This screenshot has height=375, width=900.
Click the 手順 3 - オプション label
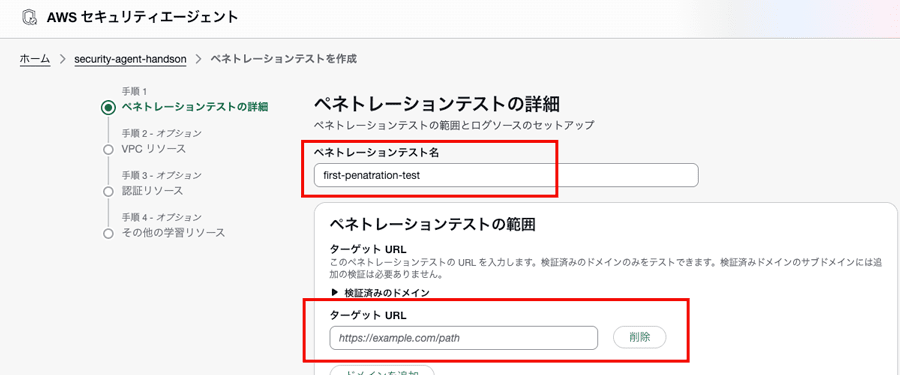161,175
